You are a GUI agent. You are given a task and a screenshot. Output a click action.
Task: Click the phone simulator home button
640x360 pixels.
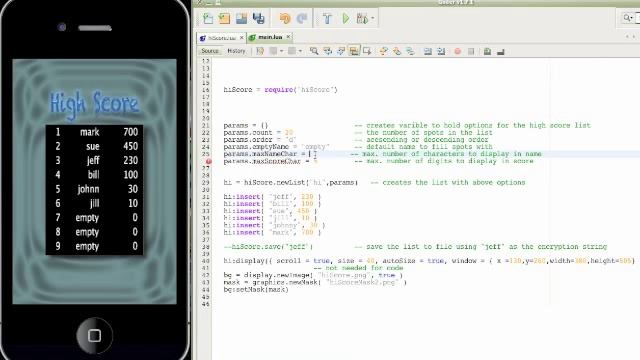click(x=94, y=336)
